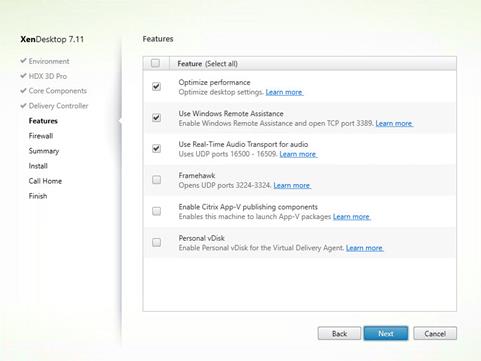Enable Citrix App-V publishing components checkbox
Image resolution: width=481 pixels, height=361 pixels.
[156, 211]
